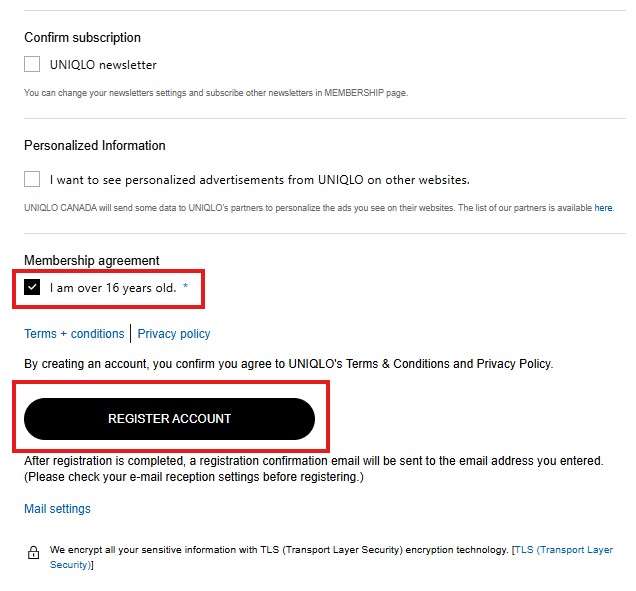Click the 'Membership agreement' heading
The width and height of the screenshot is (636, 591).
pyautogui.click(x=92, y=261)
